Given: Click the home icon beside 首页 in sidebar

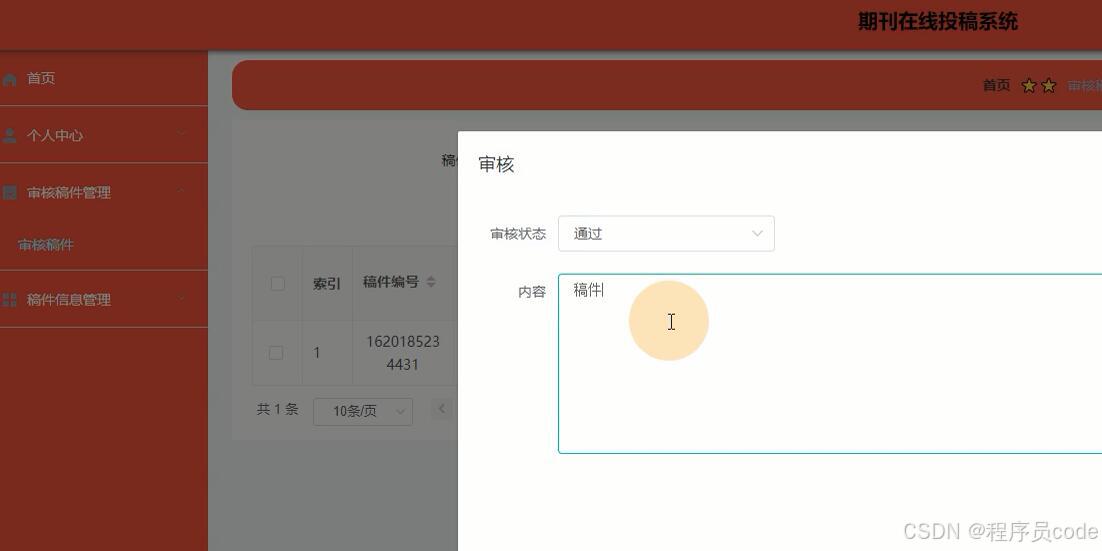Looking at the screenshot, I should tap(9, 79).
